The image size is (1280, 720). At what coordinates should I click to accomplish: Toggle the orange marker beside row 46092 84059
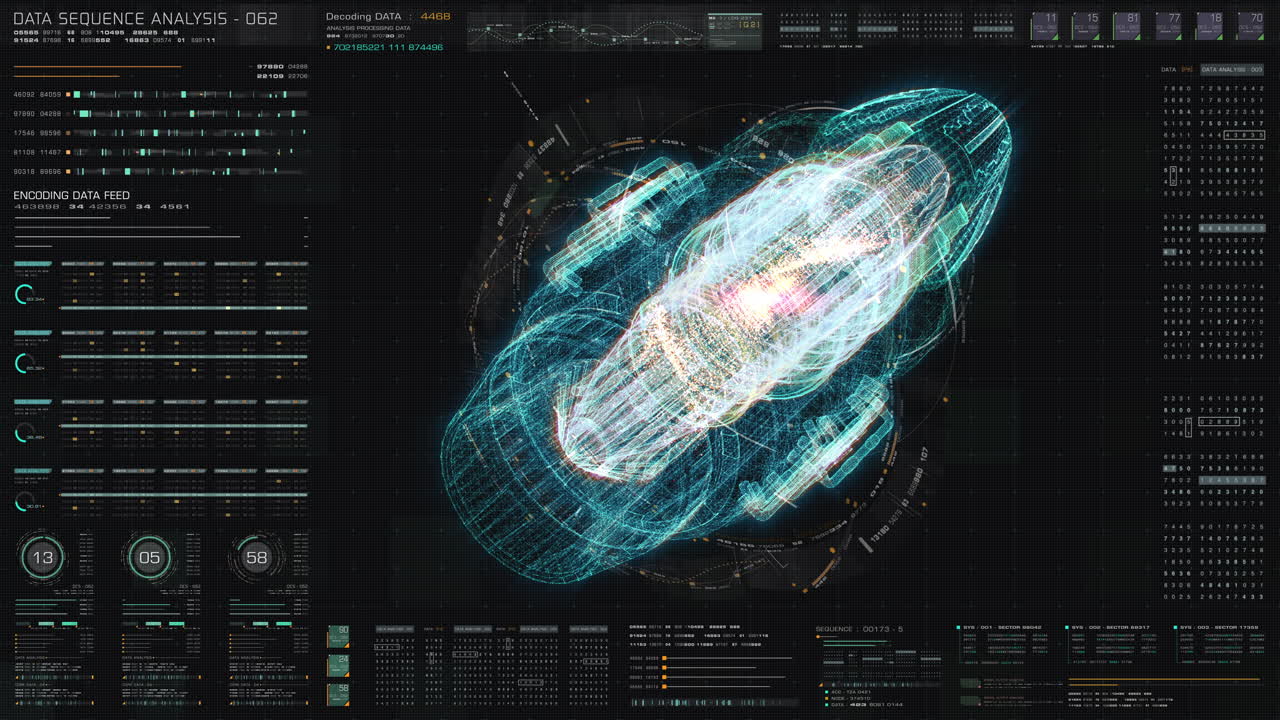coord(67,95)
